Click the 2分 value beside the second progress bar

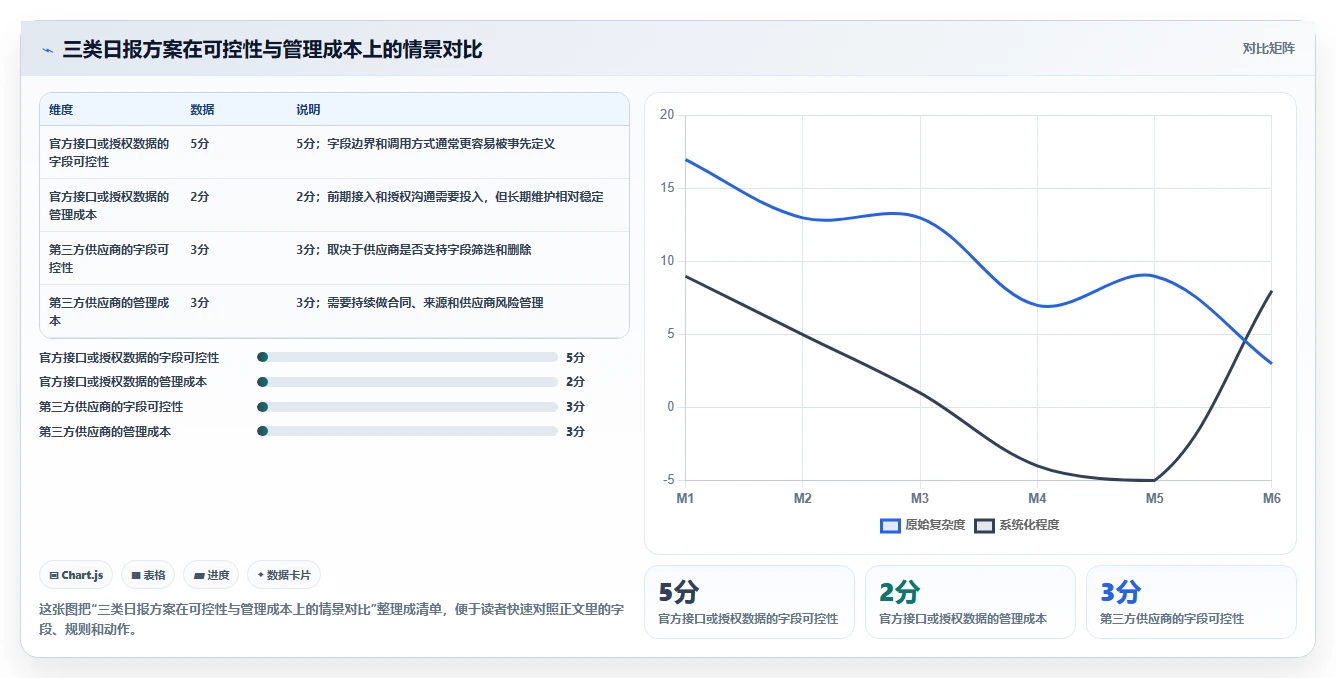(x=575, y=382)
